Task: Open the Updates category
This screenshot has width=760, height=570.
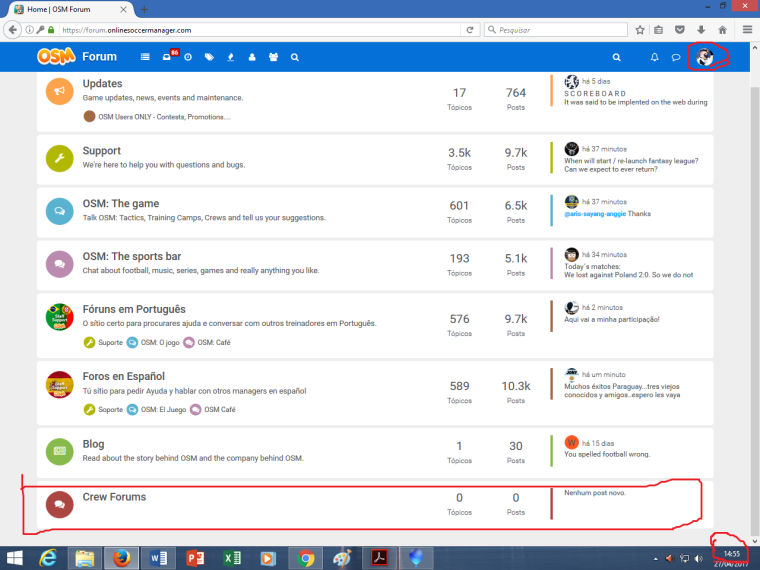Action: pyautogui.click(x=102, y=83)
